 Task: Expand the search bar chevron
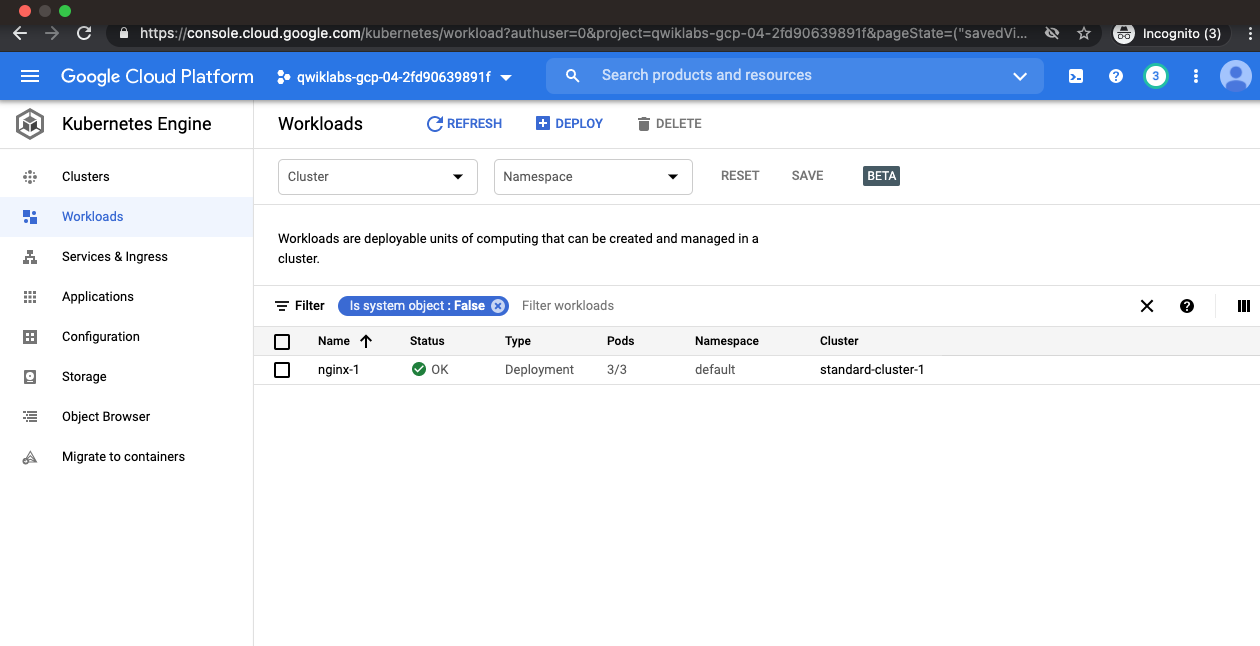click(x=1020, y=76)
